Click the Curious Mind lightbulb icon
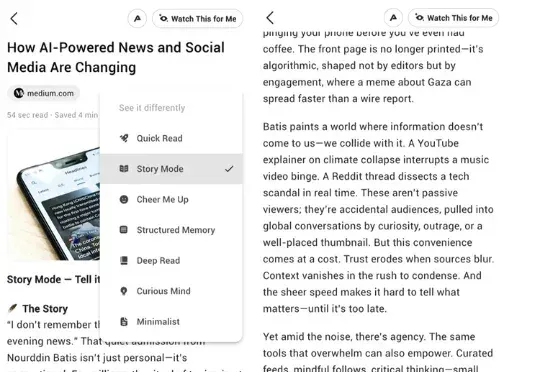540x372 pixels. pos(124,291)
